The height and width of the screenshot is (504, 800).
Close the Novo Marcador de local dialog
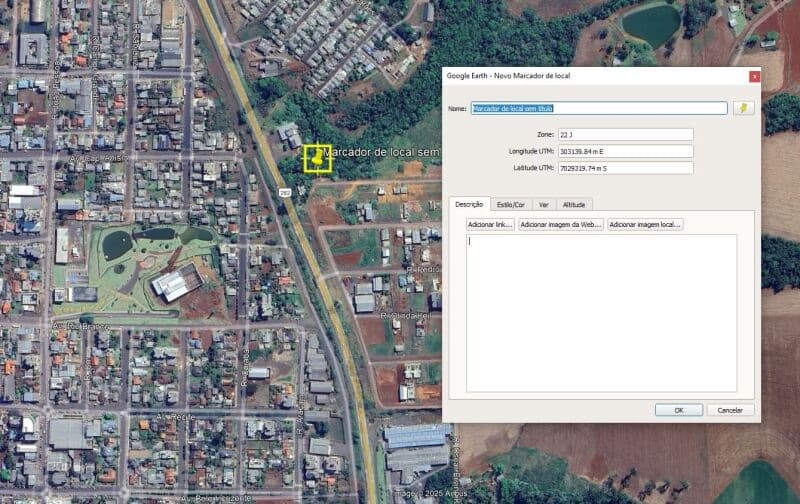click(x=754, y=77)
